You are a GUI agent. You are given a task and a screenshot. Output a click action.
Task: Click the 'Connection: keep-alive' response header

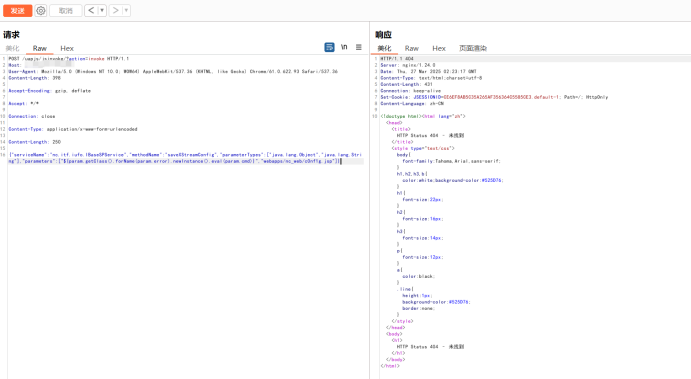click(x=411, y=91)
